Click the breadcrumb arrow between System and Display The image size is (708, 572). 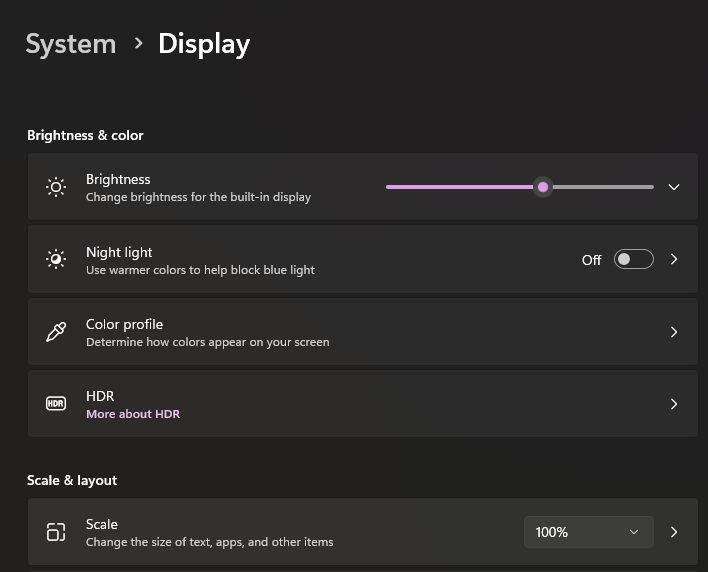click(137, 44)
